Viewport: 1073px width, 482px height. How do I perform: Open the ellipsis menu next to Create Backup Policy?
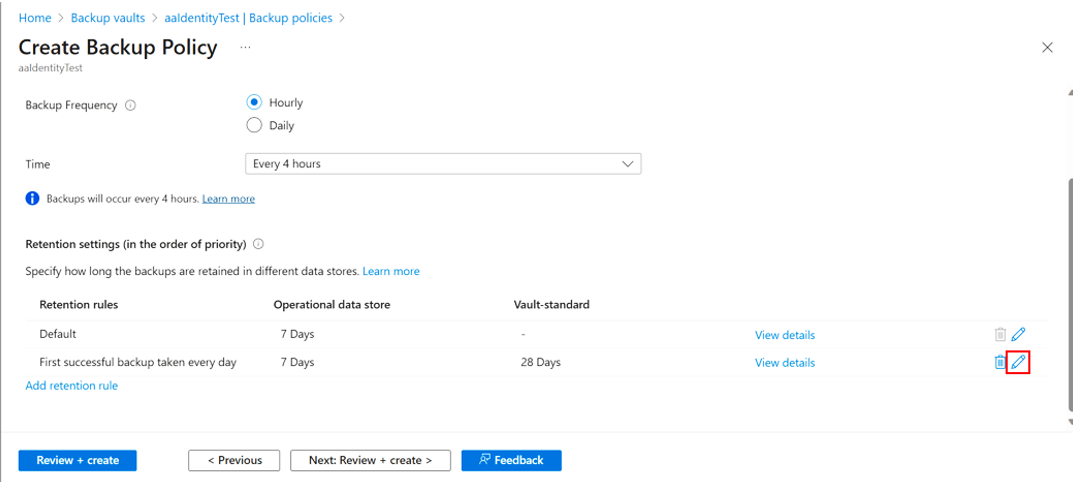(x=245, y=47)
